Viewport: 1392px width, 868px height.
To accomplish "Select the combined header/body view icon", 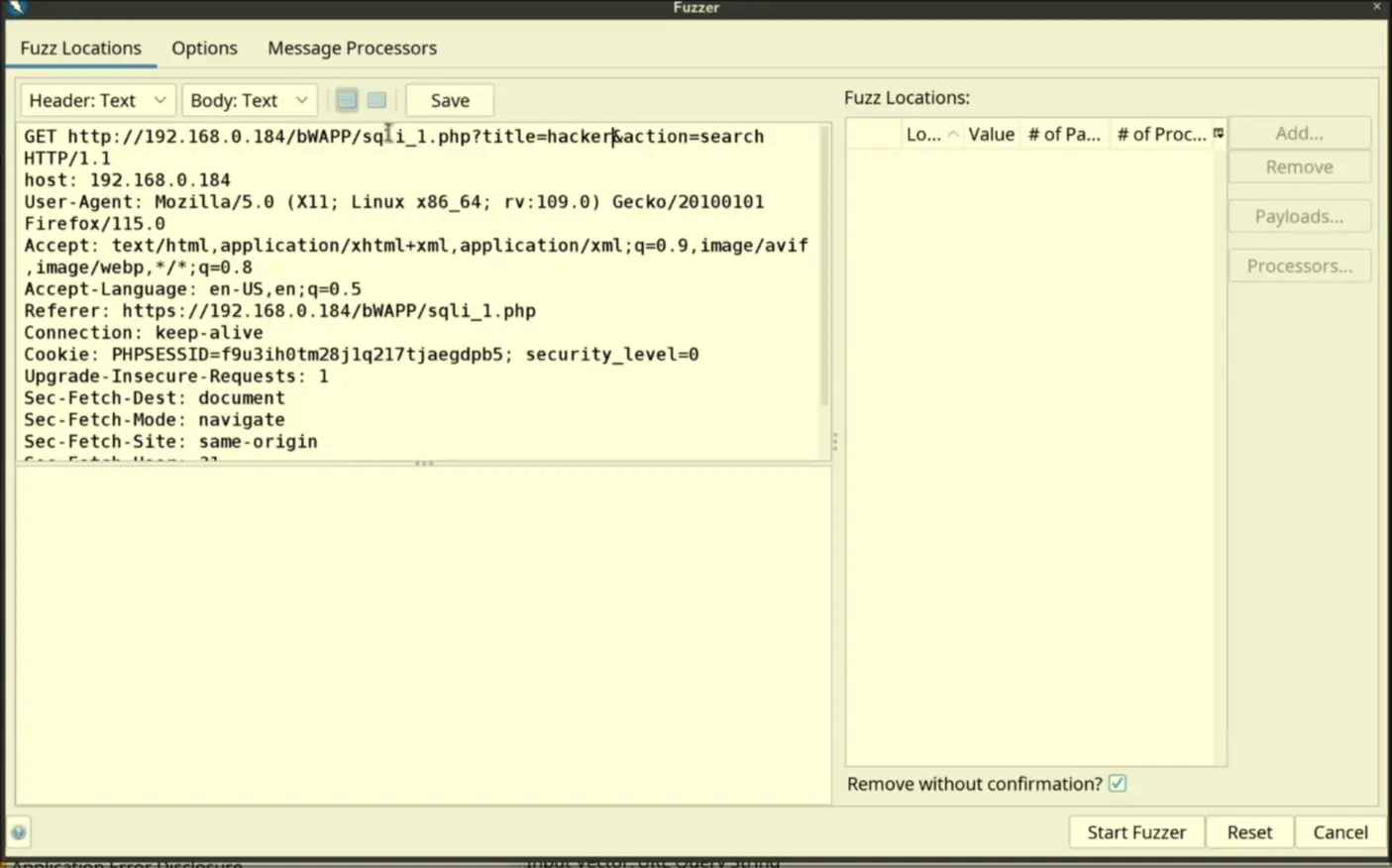I will click(x=376, y=100).
